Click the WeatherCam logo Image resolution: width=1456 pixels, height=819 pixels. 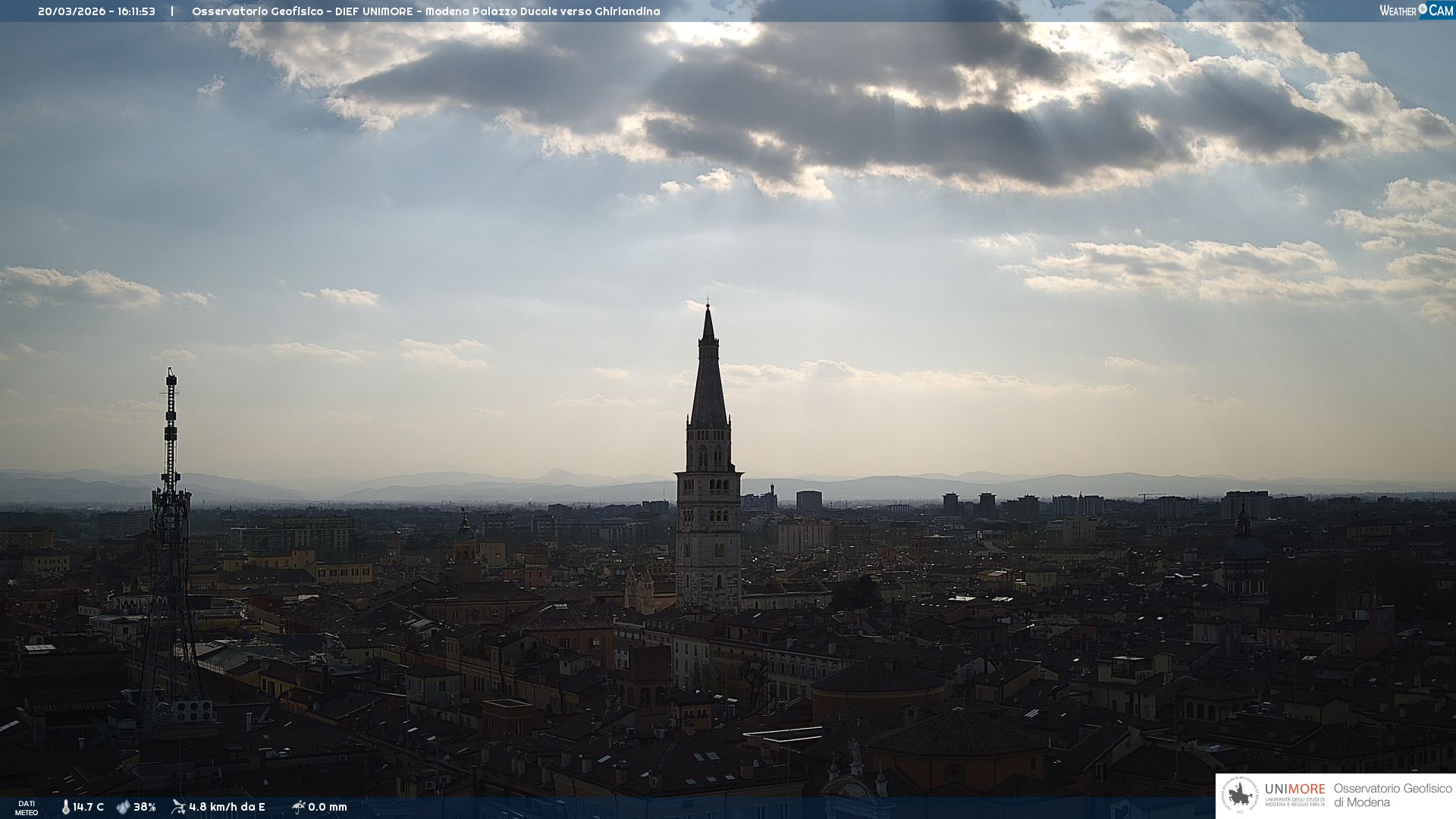tap(1415, 10)
